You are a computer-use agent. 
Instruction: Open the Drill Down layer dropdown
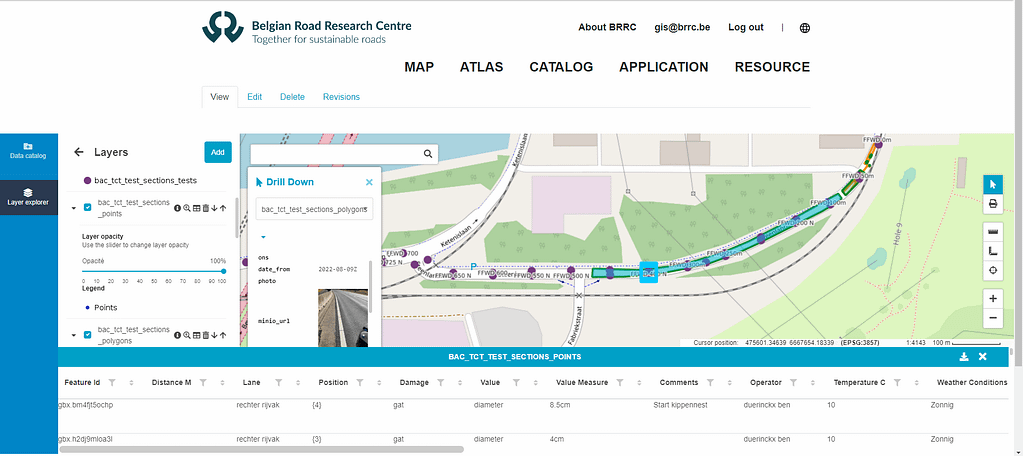tap(315, 209)
